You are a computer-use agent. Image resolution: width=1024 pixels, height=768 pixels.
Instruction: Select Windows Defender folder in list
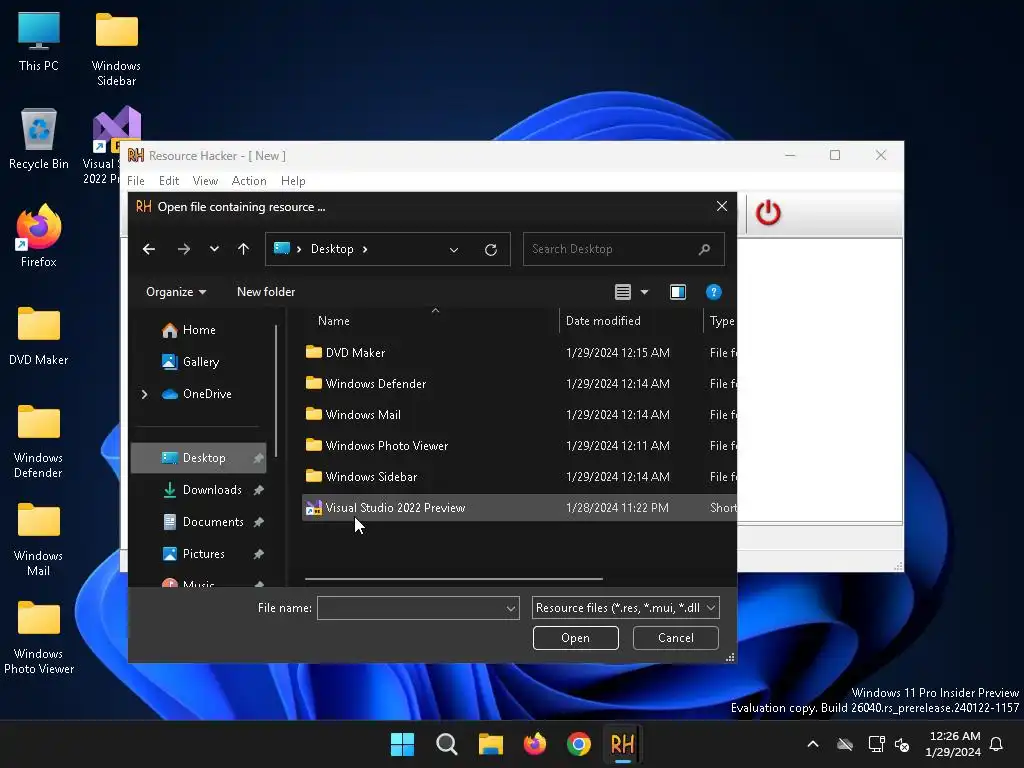coord(519,383)
